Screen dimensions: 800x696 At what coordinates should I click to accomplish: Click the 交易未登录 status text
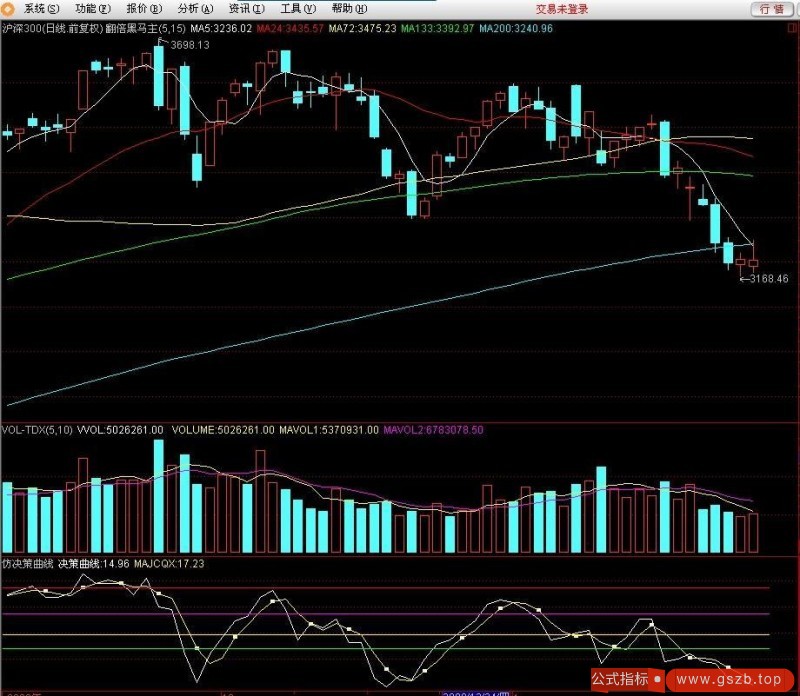tap(561, 9)
